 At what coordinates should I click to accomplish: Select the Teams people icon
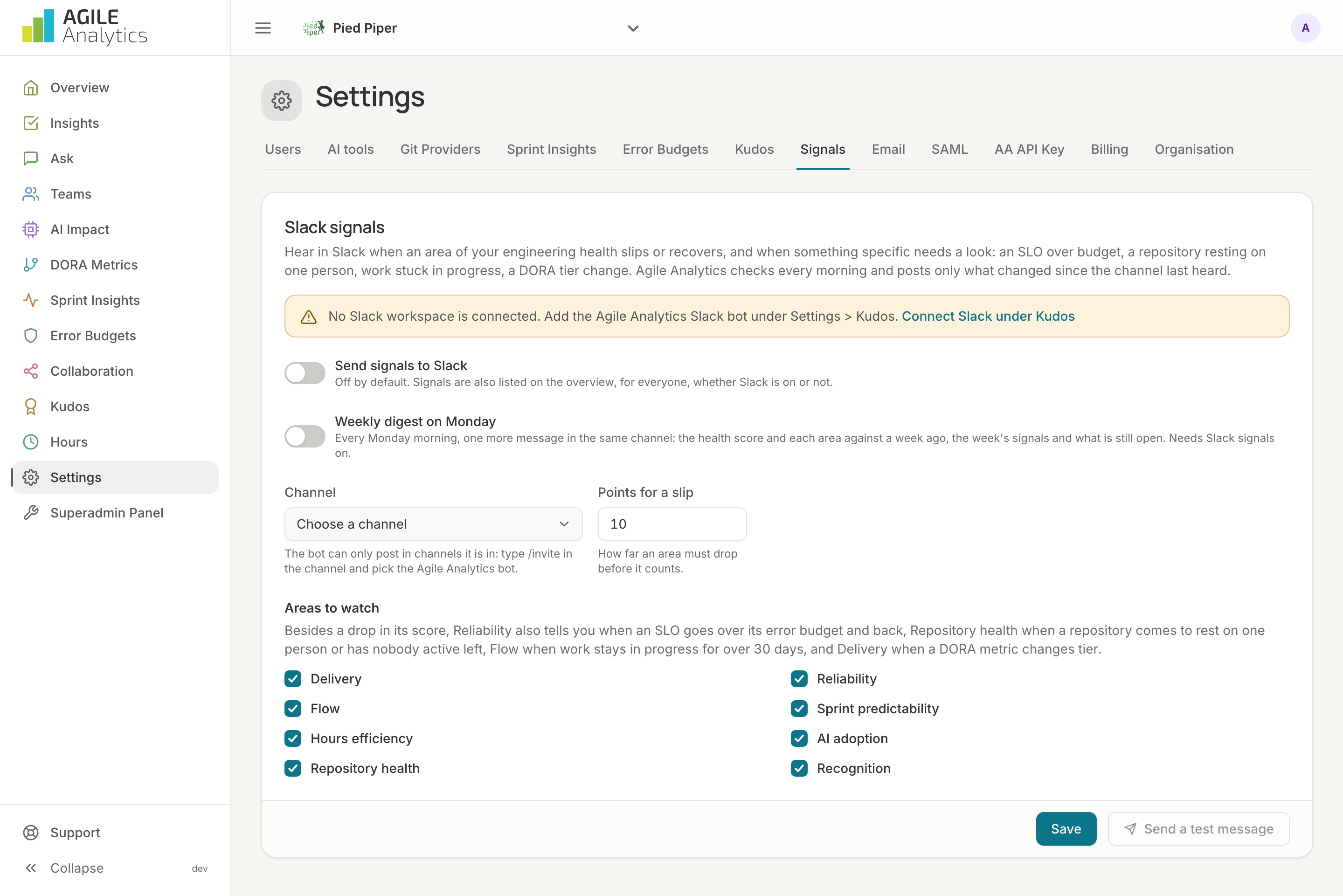31,194
